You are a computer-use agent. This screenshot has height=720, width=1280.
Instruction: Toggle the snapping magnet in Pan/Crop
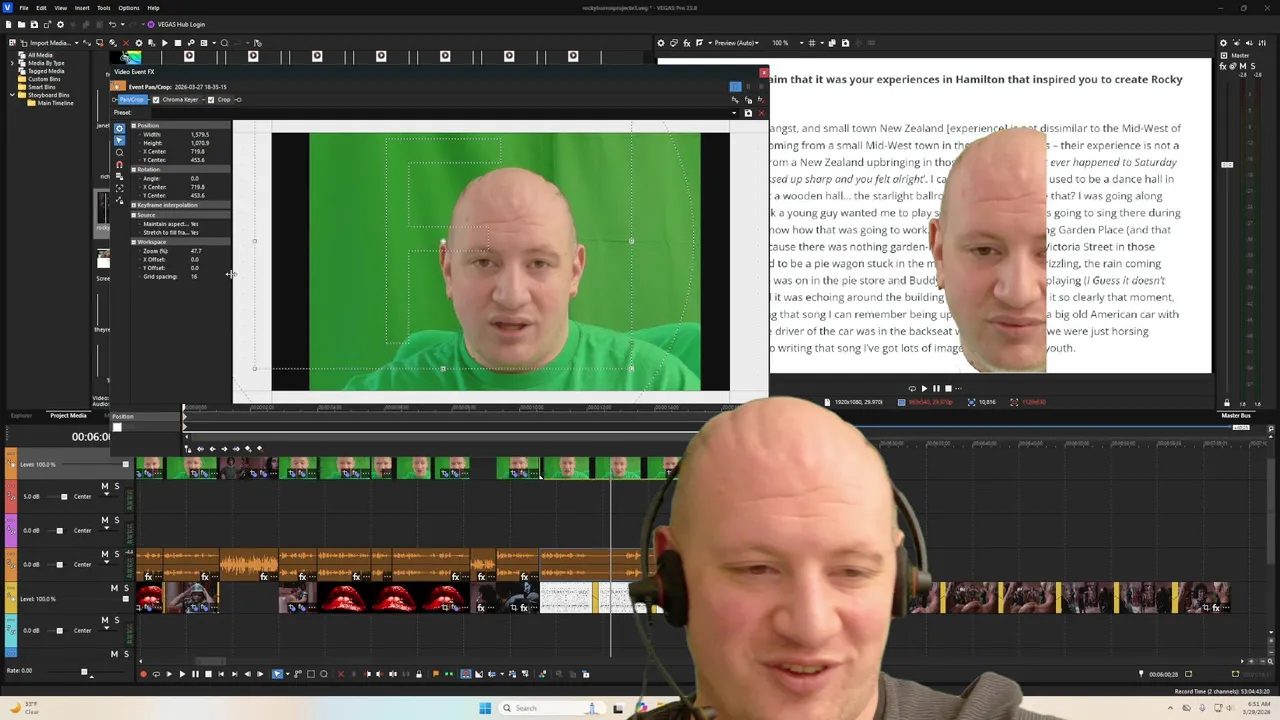point(120,164)
